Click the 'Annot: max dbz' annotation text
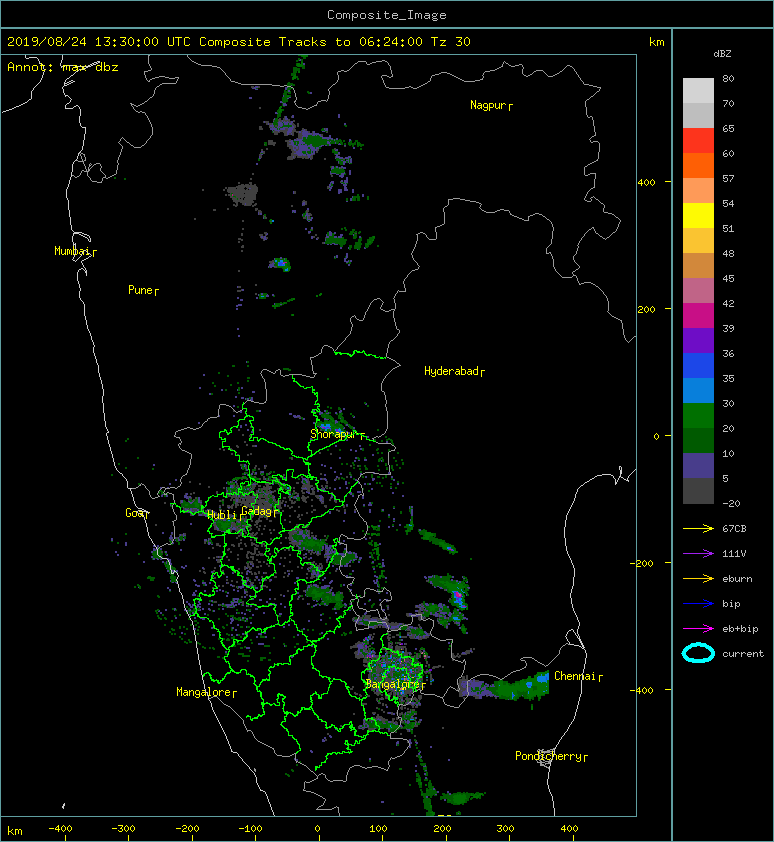 pos(63,67)
